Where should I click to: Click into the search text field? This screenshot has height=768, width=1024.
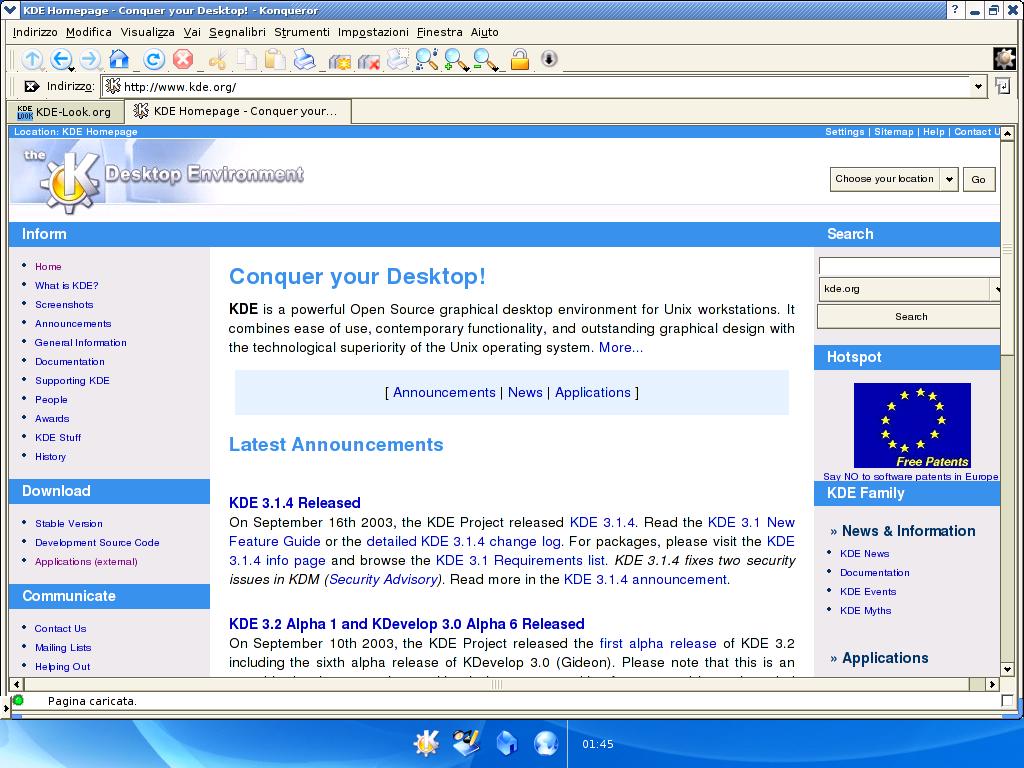click(909, 266)
